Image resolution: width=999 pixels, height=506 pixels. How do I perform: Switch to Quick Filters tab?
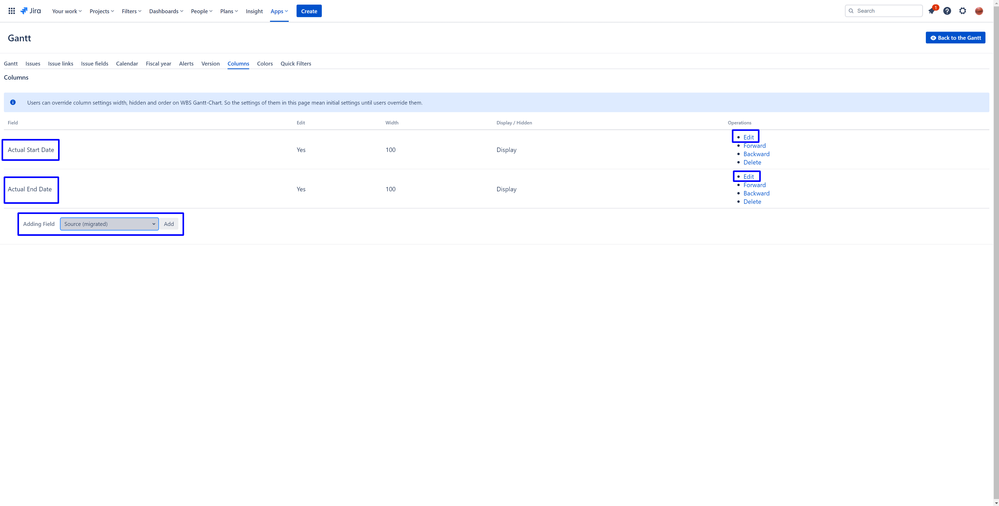click(x=296, y=64)
